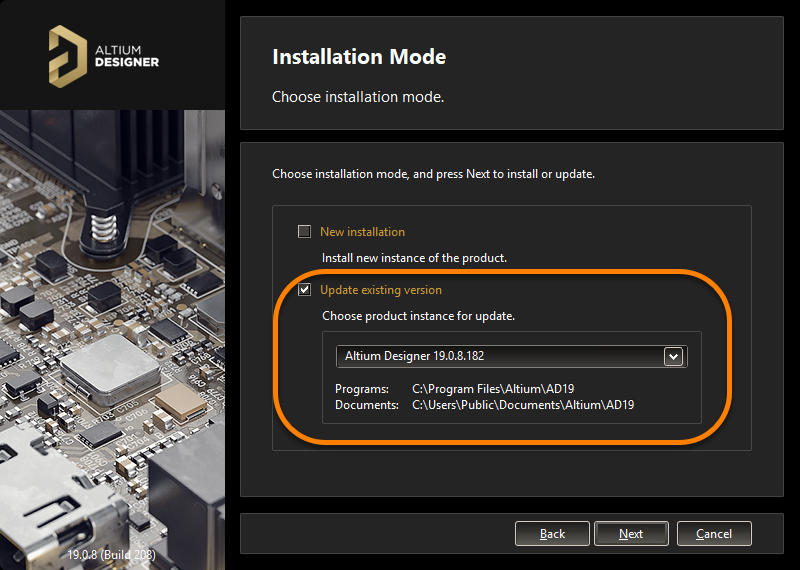Screen dimensions: 800x570
Task: Click the Installation Mode heading
Action: [359, 57]
